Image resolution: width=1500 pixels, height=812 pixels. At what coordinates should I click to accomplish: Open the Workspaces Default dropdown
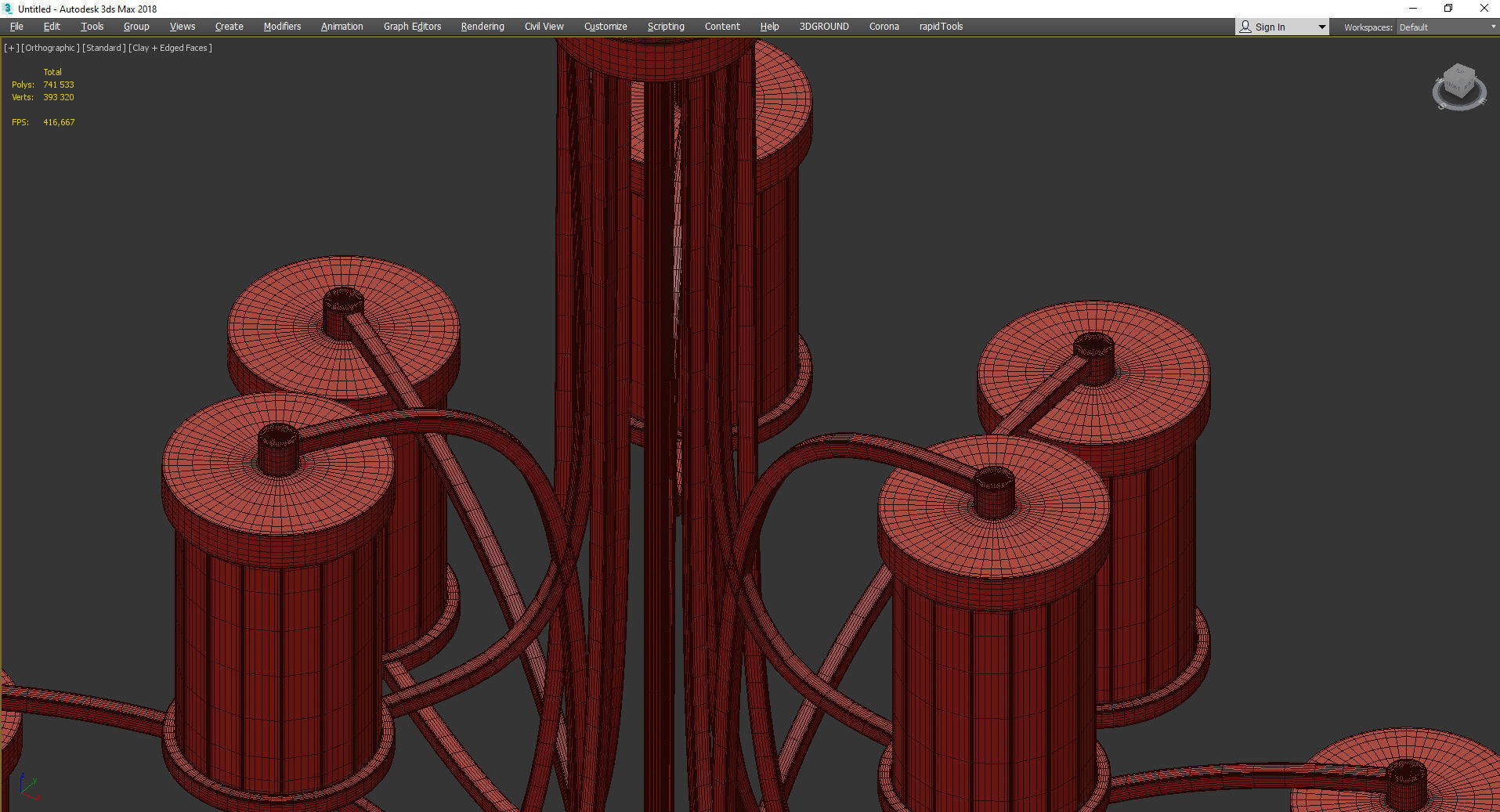(1448, 27)
